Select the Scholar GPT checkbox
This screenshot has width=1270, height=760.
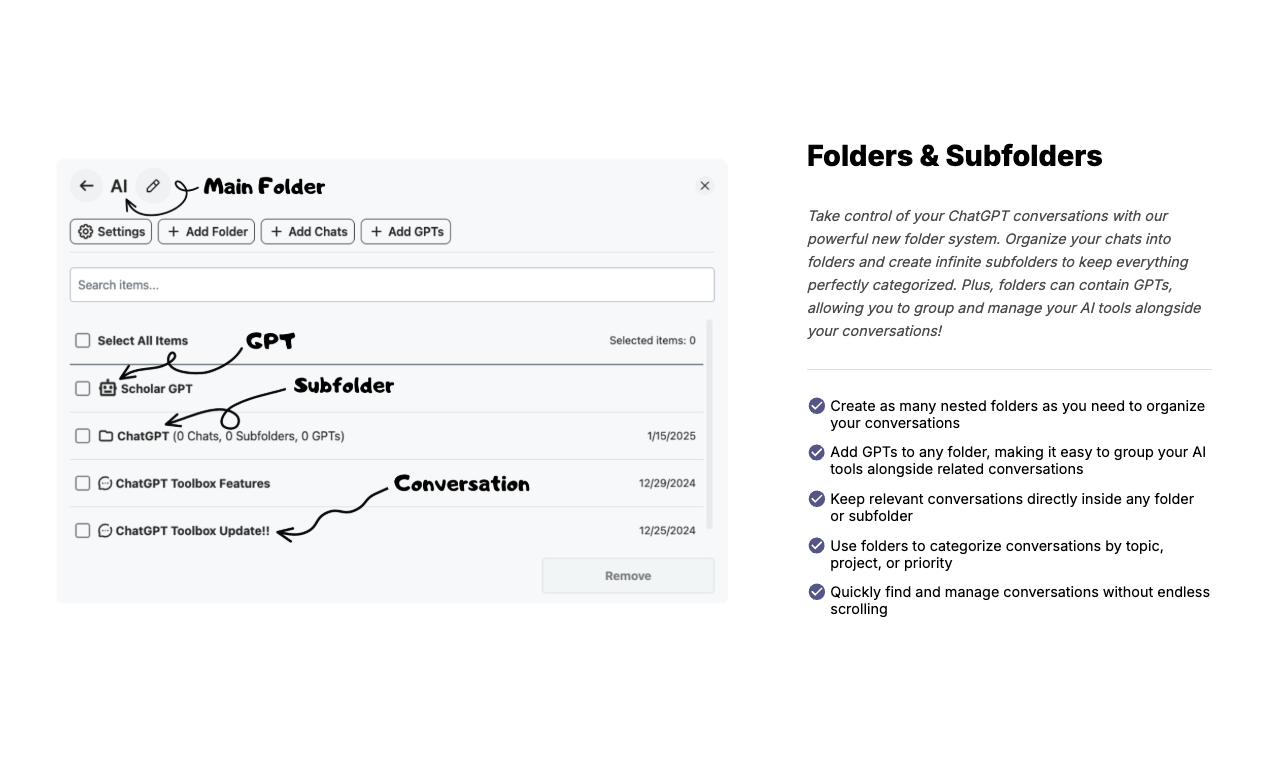82,388
